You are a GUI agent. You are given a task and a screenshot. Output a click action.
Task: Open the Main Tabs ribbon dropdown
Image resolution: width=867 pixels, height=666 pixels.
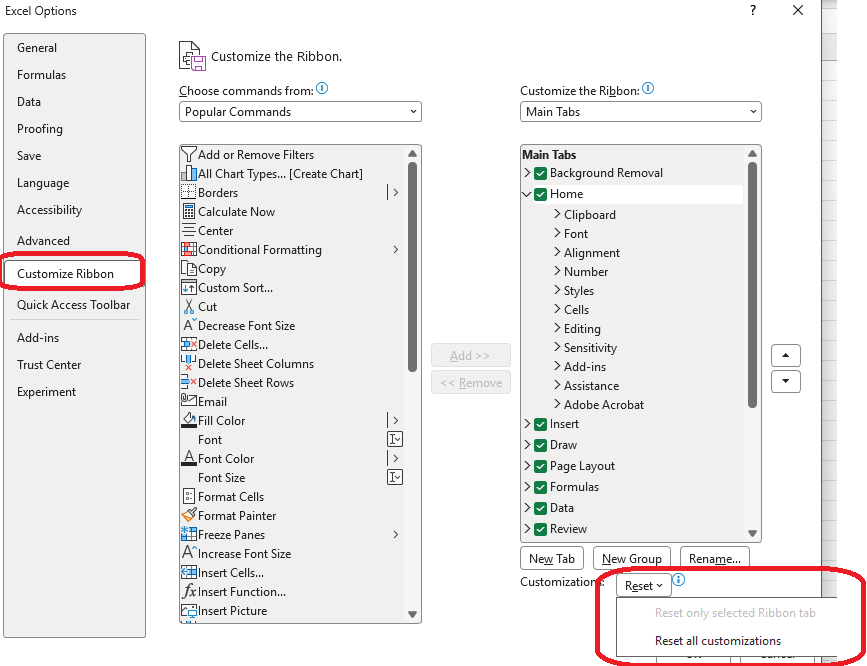[x=640, y=112]
